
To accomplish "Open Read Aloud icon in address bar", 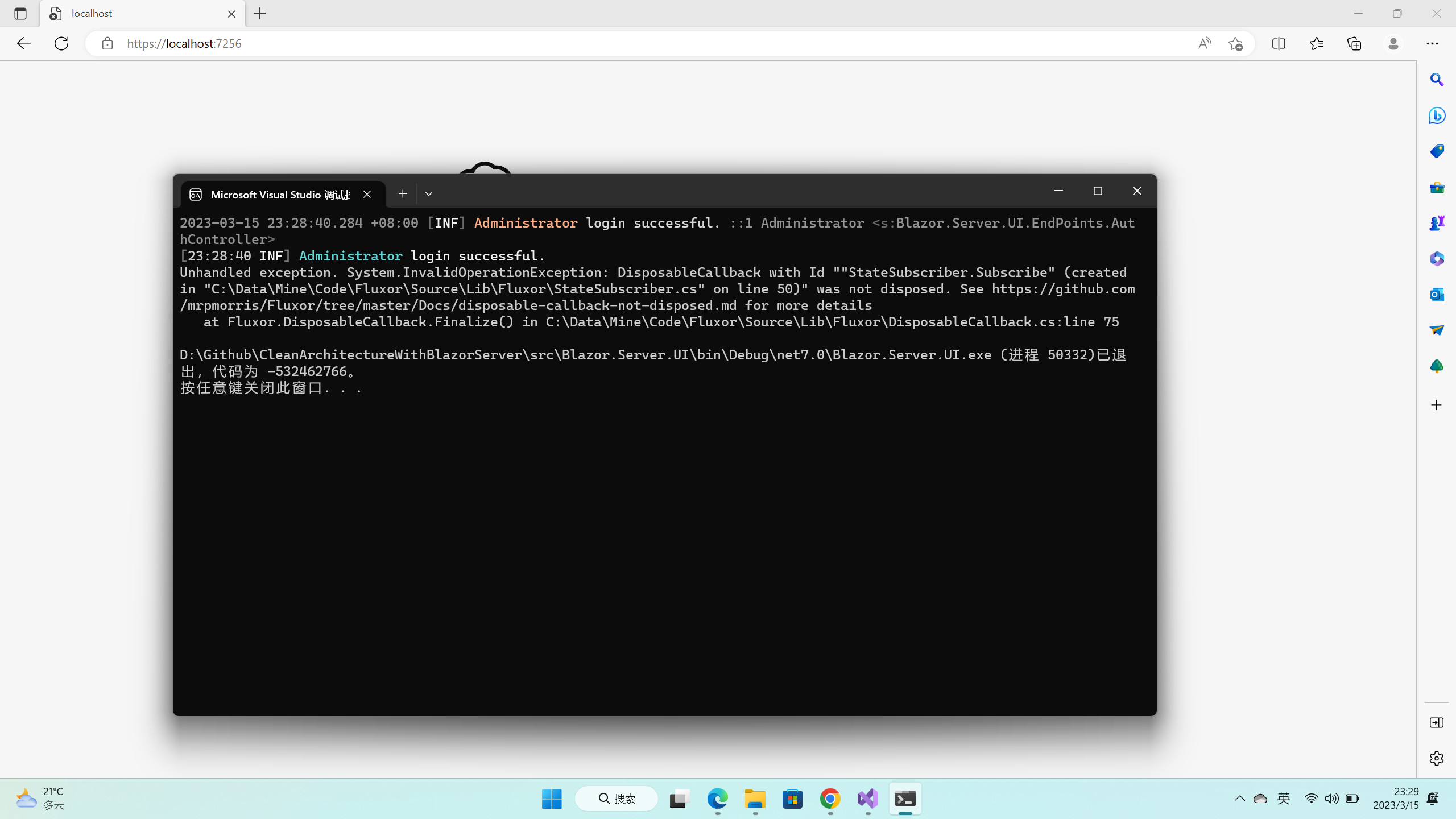I will point(1204,43).
